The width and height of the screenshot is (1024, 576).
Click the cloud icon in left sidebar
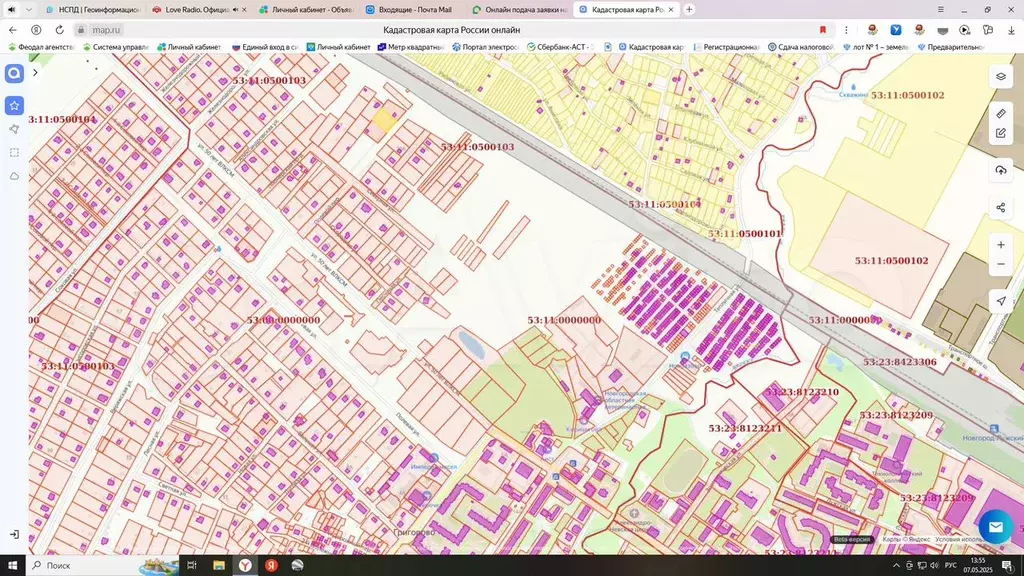point(14,176)
